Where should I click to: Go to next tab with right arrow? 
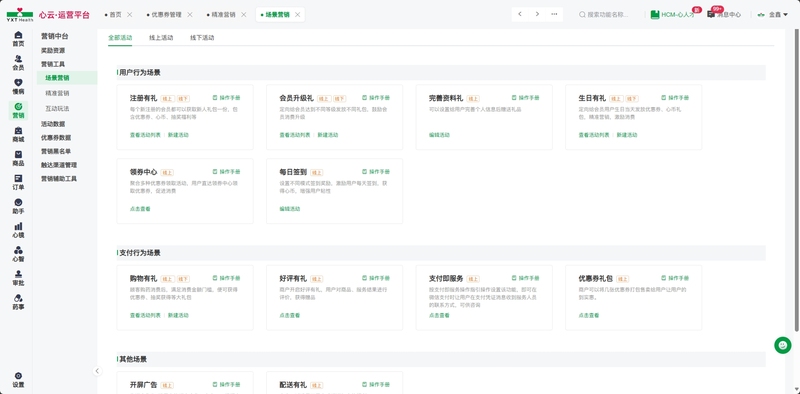pos(537,14)
